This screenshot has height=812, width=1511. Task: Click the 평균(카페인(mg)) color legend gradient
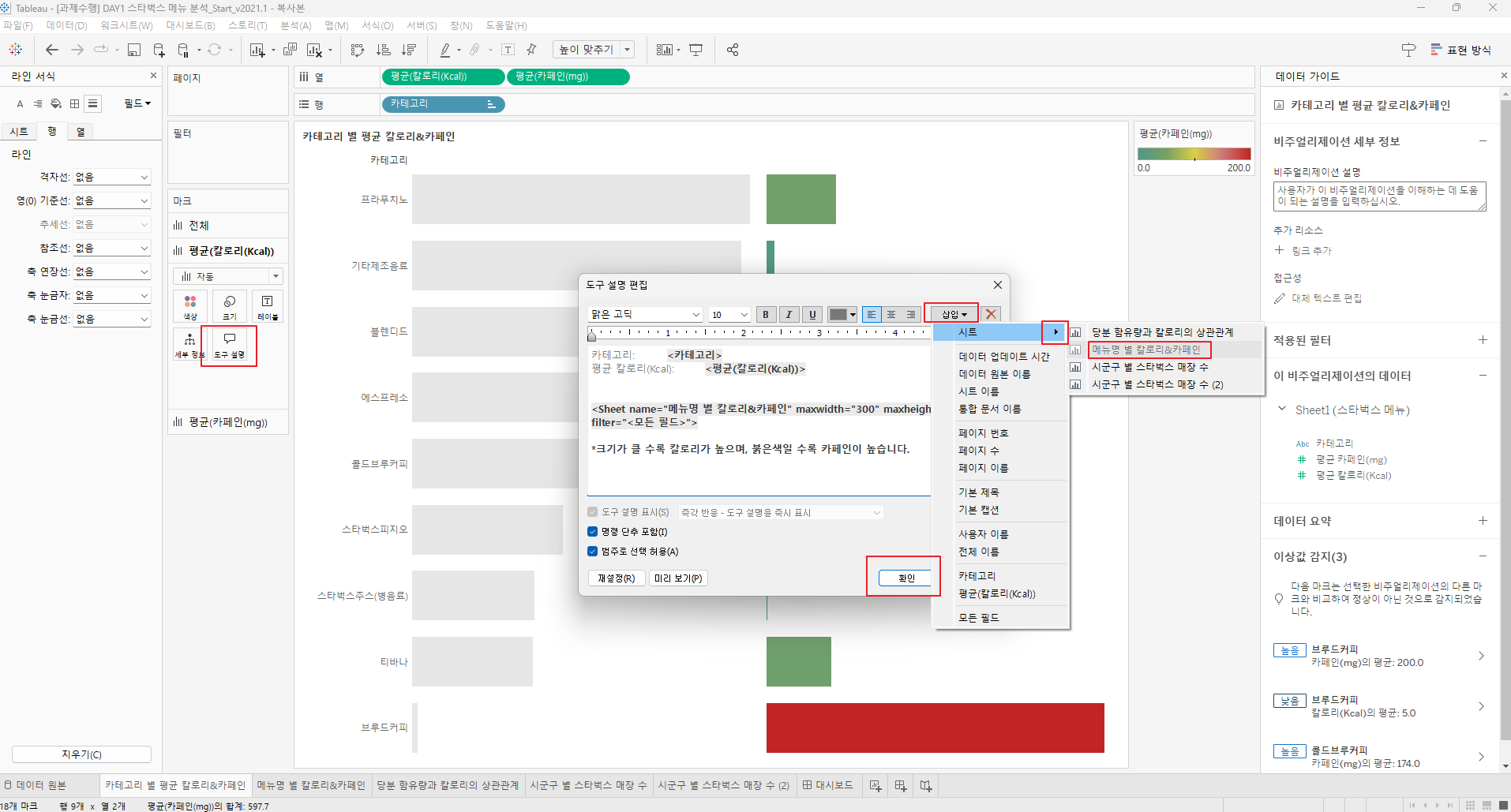point(1194,154)
